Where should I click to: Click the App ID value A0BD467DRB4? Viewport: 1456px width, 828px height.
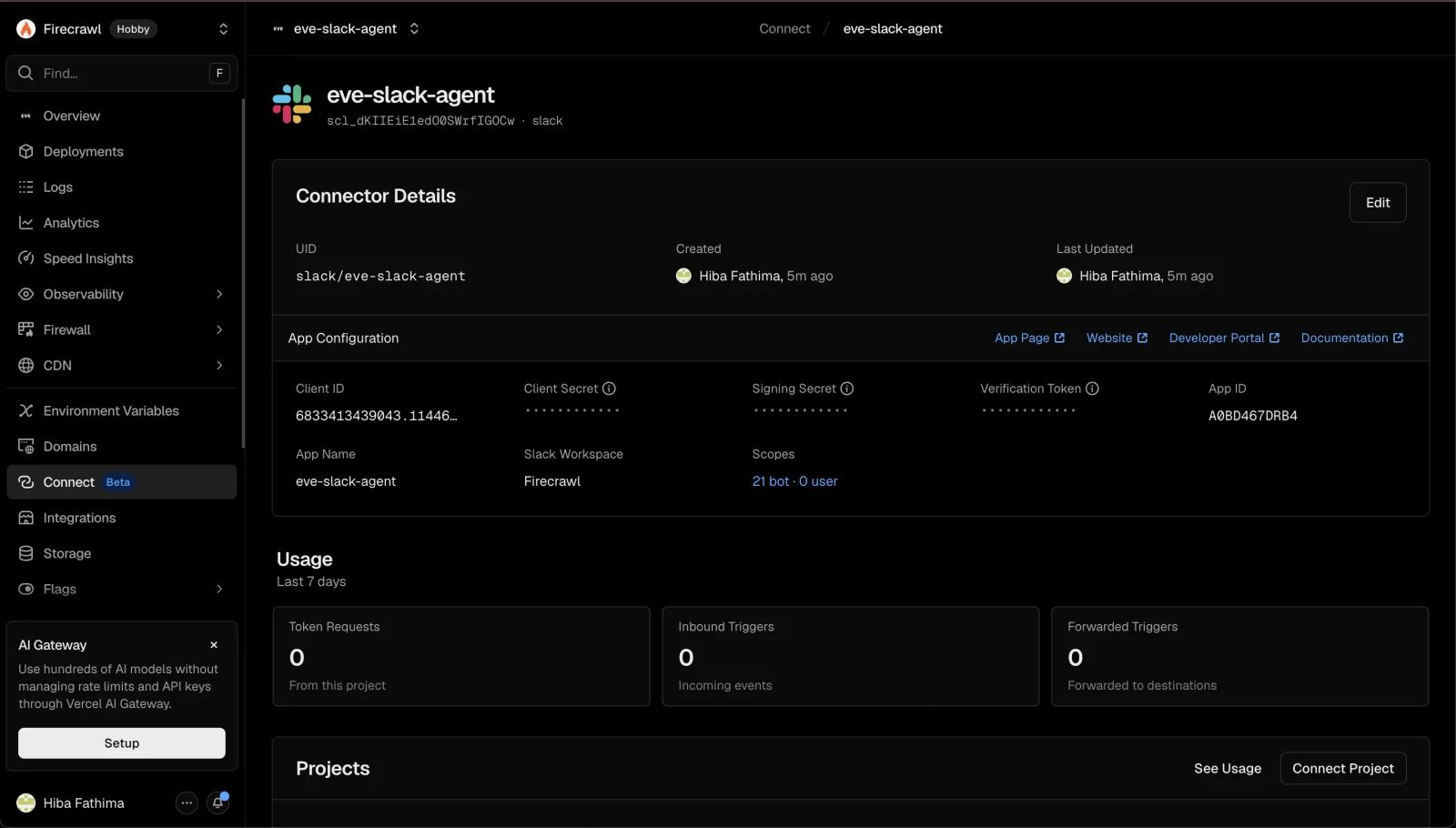1253,416
